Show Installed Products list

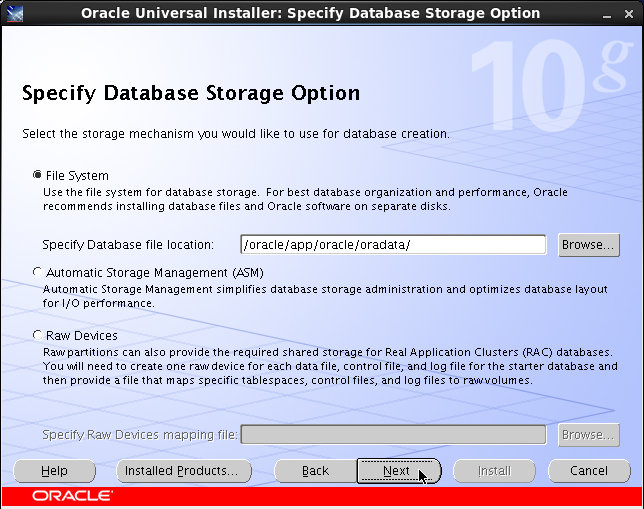184,471
